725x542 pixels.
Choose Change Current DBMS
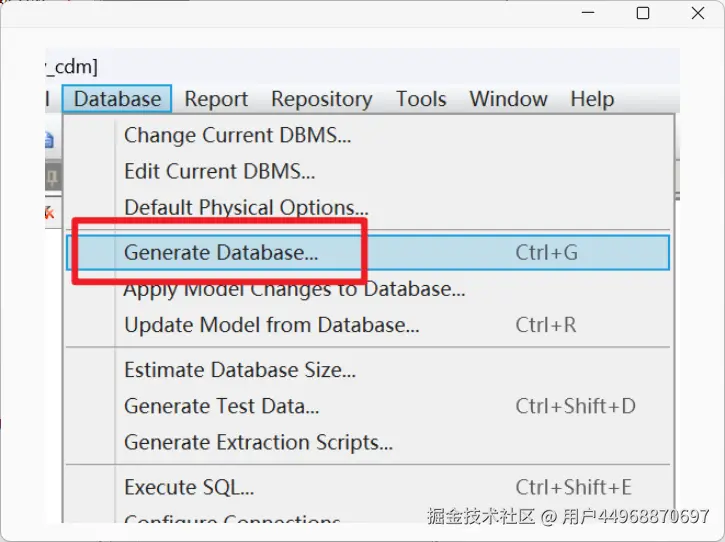237,134
